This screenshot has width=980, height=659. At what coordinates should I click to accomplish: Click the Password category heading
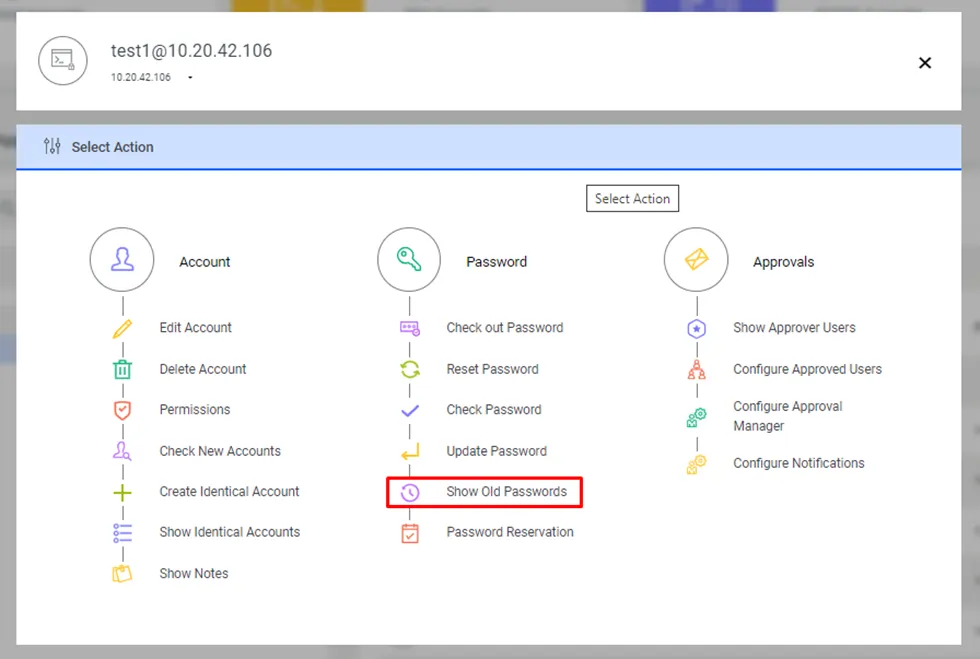[x=497, y=262]
